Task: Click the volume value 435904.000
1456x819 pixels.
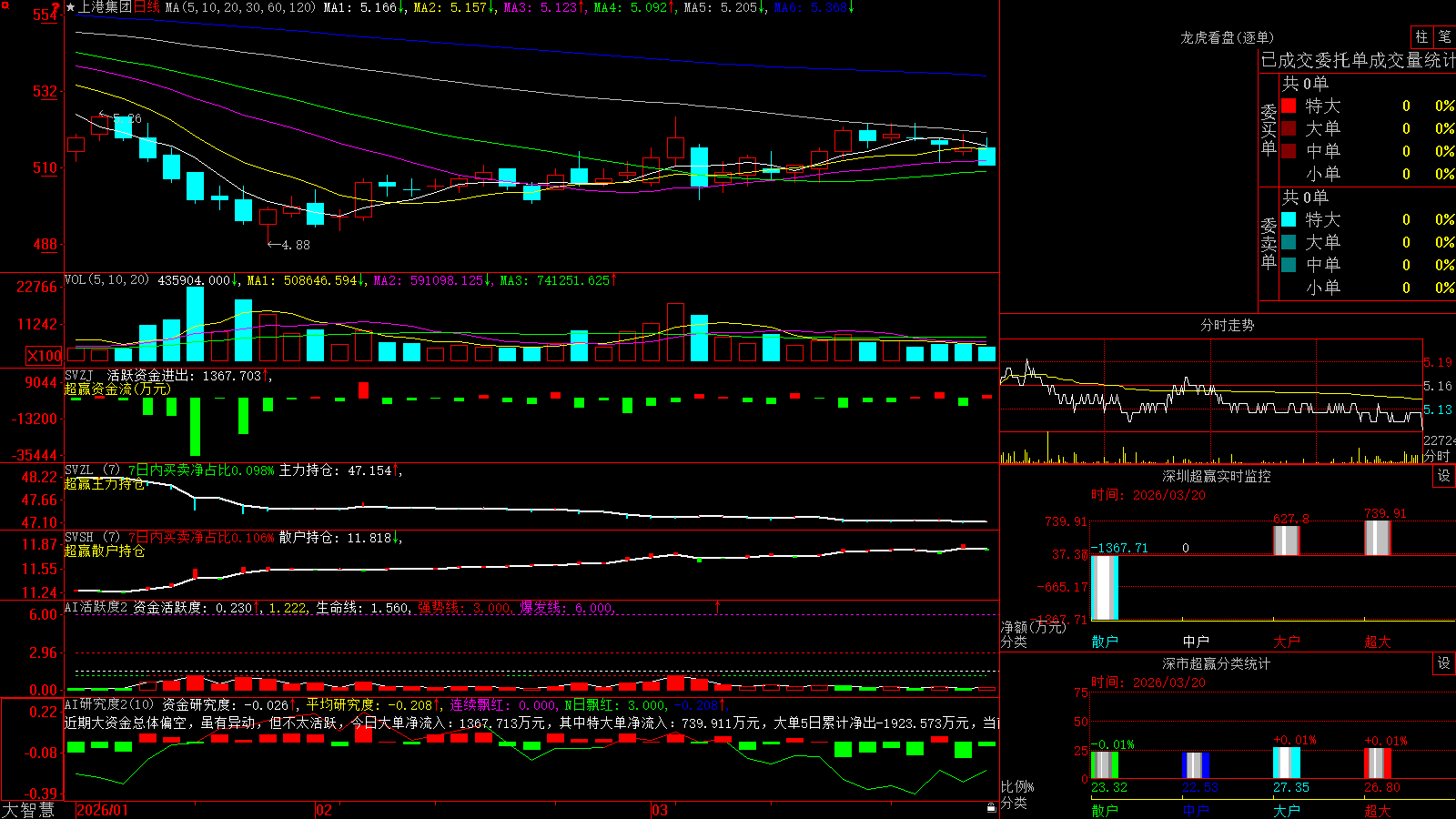Action: pos(194,280)
